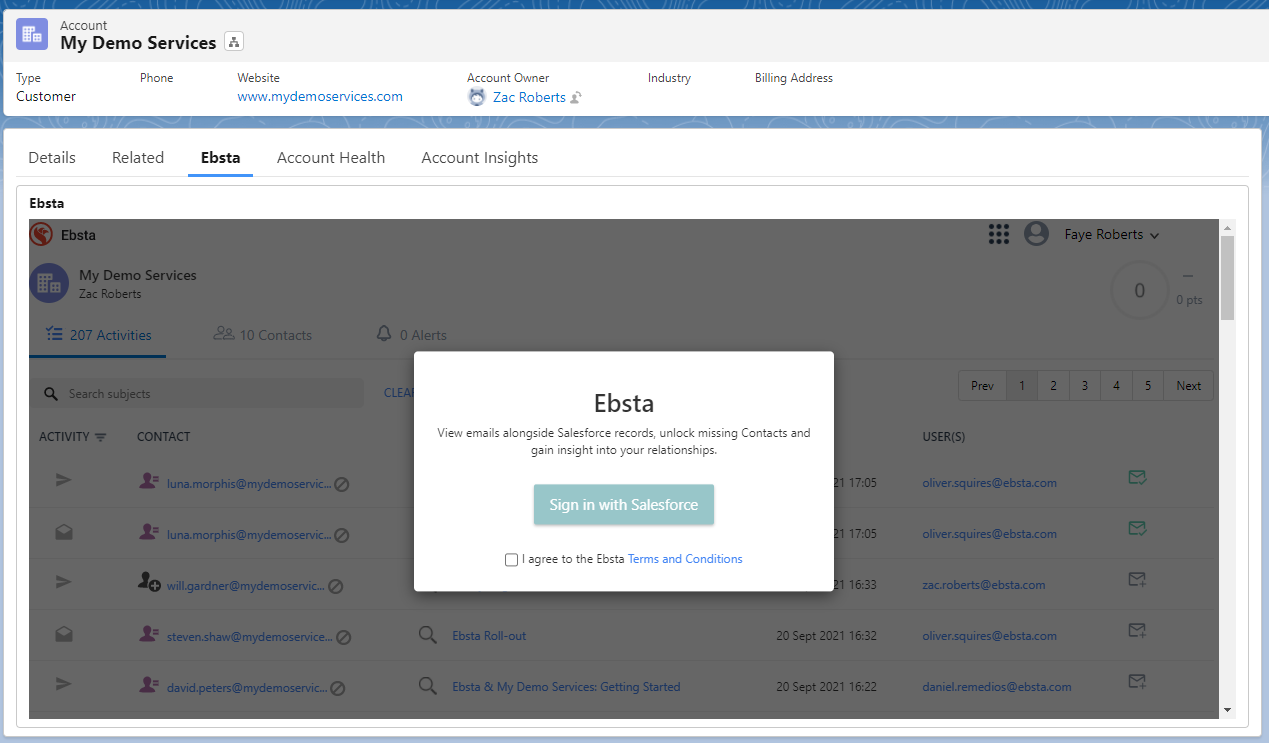
Task: Click Sign in with Salesforce button
Action: click(x=623, y=505)
